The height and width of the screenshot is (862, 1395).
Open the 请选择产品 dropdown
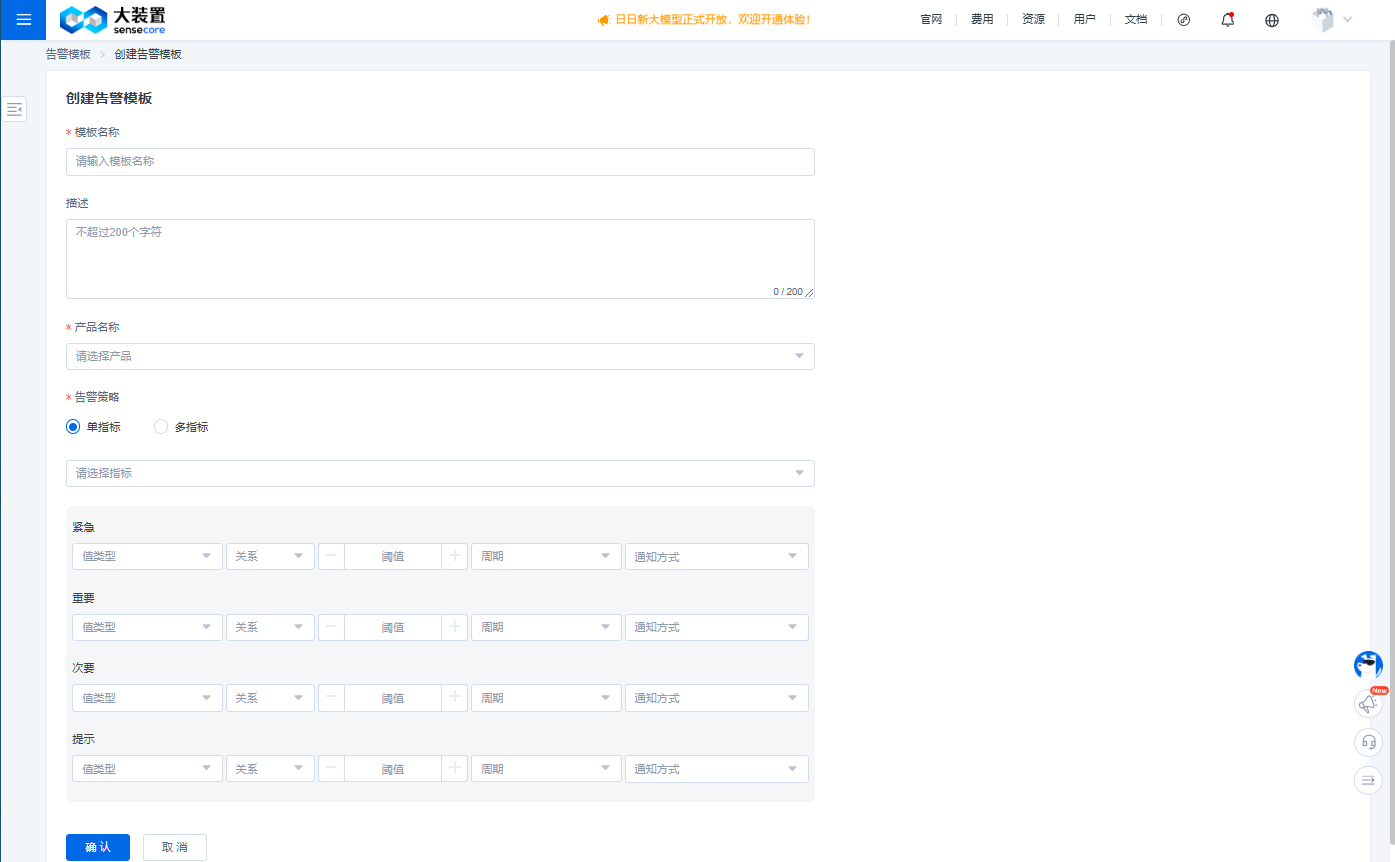440,356
